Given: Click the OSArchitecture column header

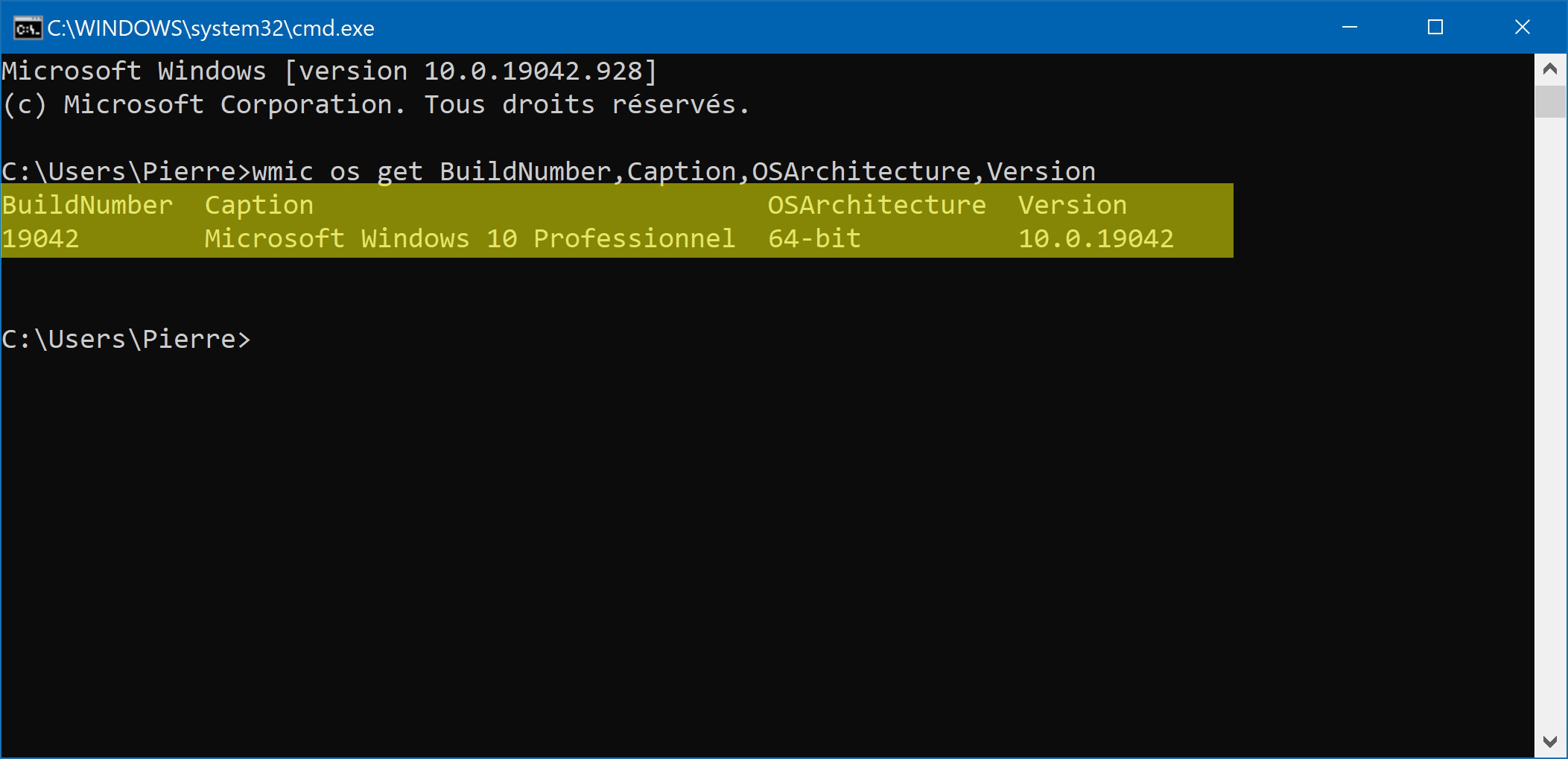Looking at the screenshot, I should tap(877, 205).
